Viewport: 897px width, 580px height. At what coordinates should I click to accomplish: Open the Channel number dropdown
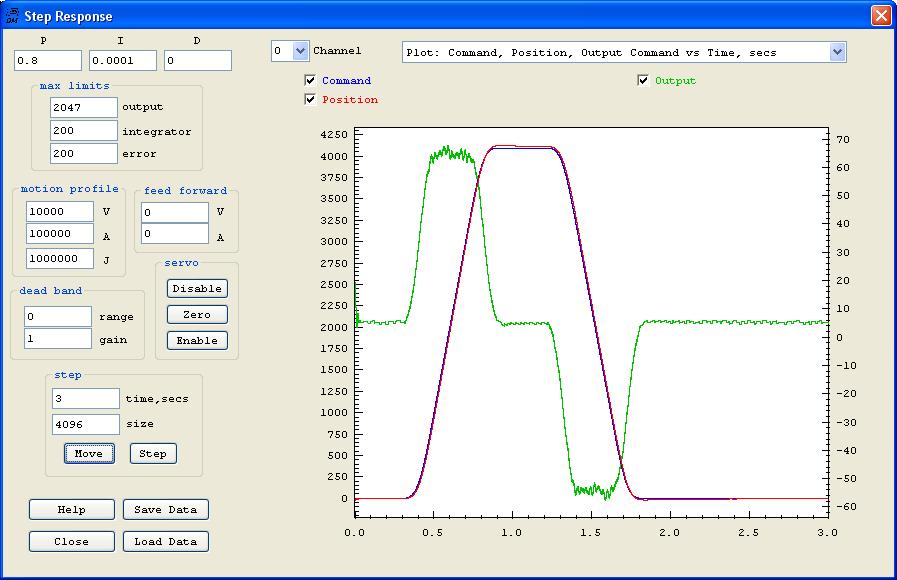[300, 51]
